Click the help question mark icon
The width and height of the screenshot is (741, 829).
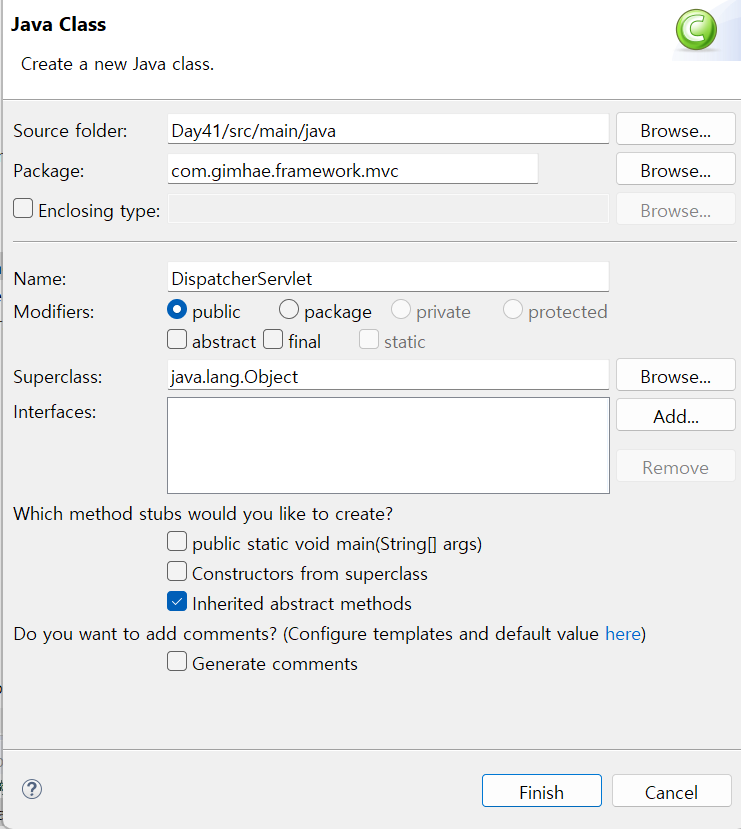point(32,789)
